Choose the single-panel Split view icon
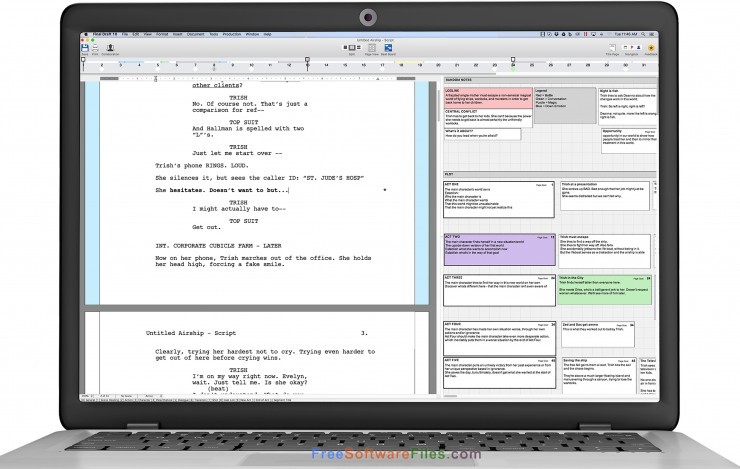 345,48
